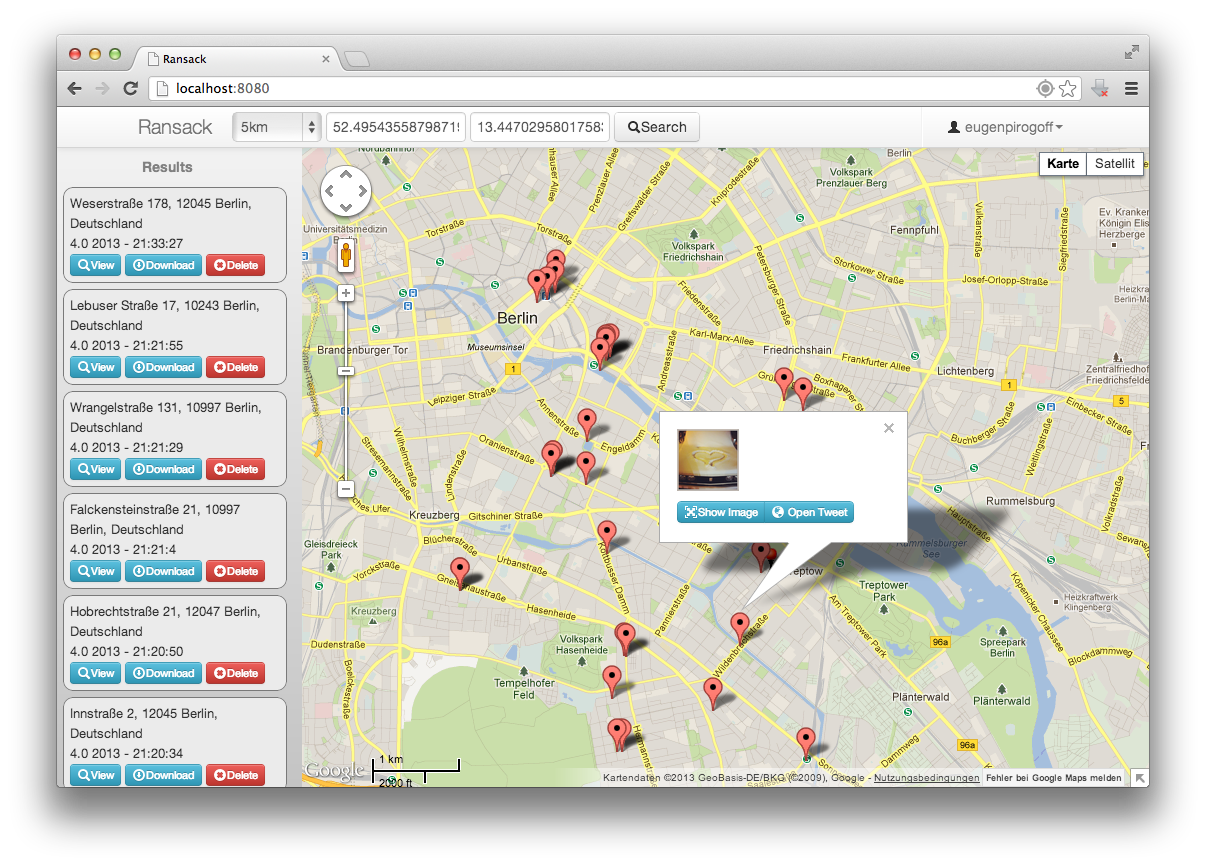Select the Ransack browser tab
Screen dimensions: 1206x866
235,59
